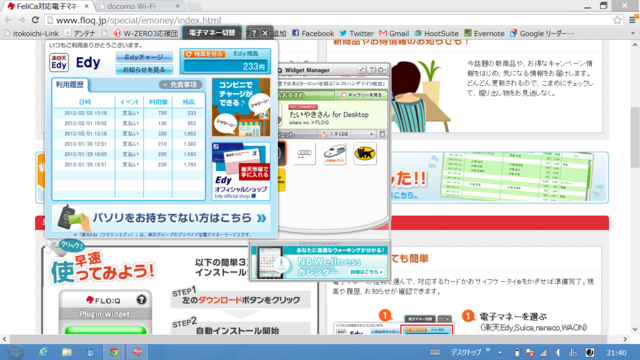Click the 電子マネー切替 tab
This screenshot has height=360, width=640.
tap(212, 33)
